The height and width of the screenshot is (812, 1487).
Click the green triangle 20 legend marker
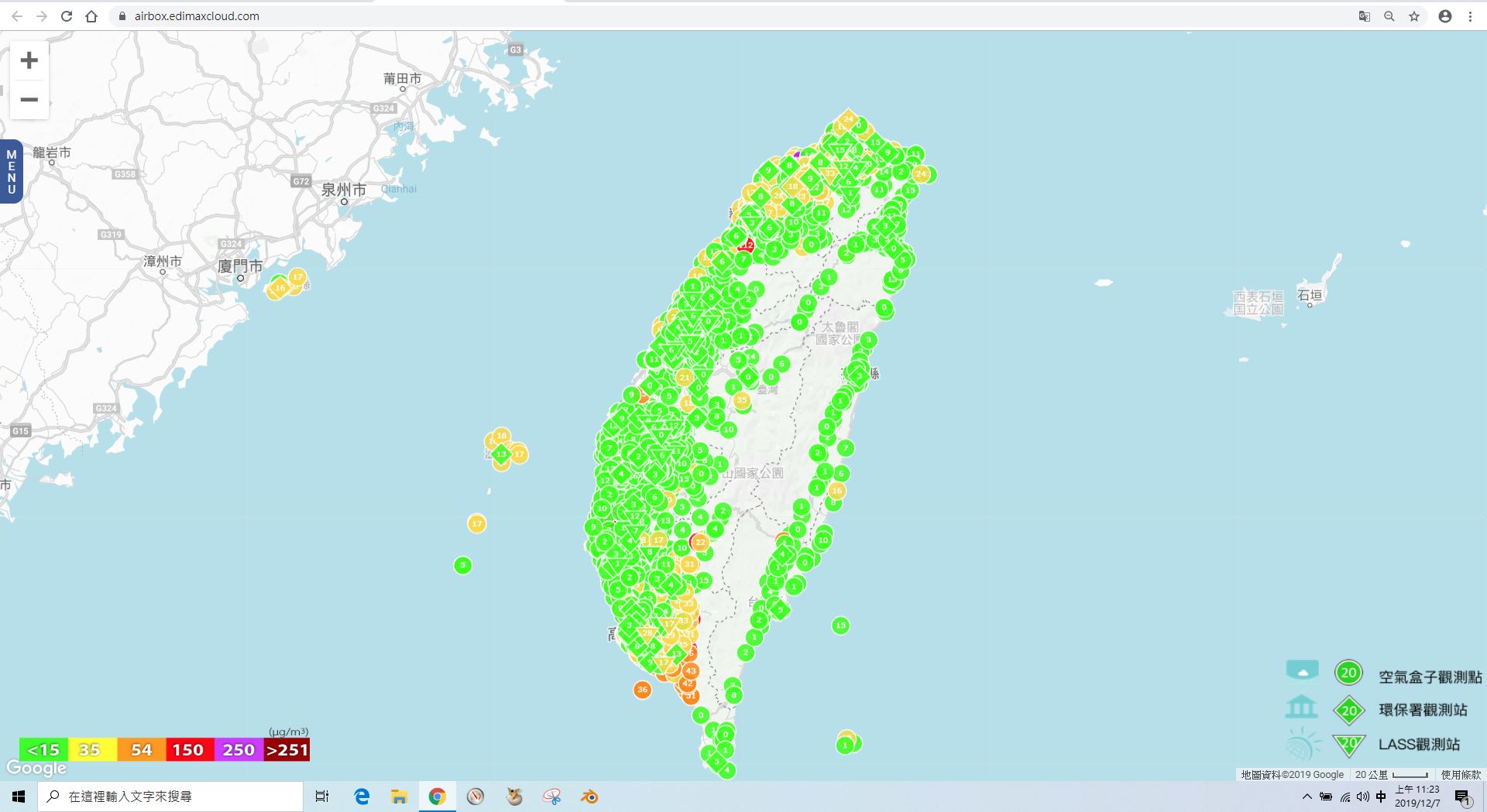point(1349,745)
